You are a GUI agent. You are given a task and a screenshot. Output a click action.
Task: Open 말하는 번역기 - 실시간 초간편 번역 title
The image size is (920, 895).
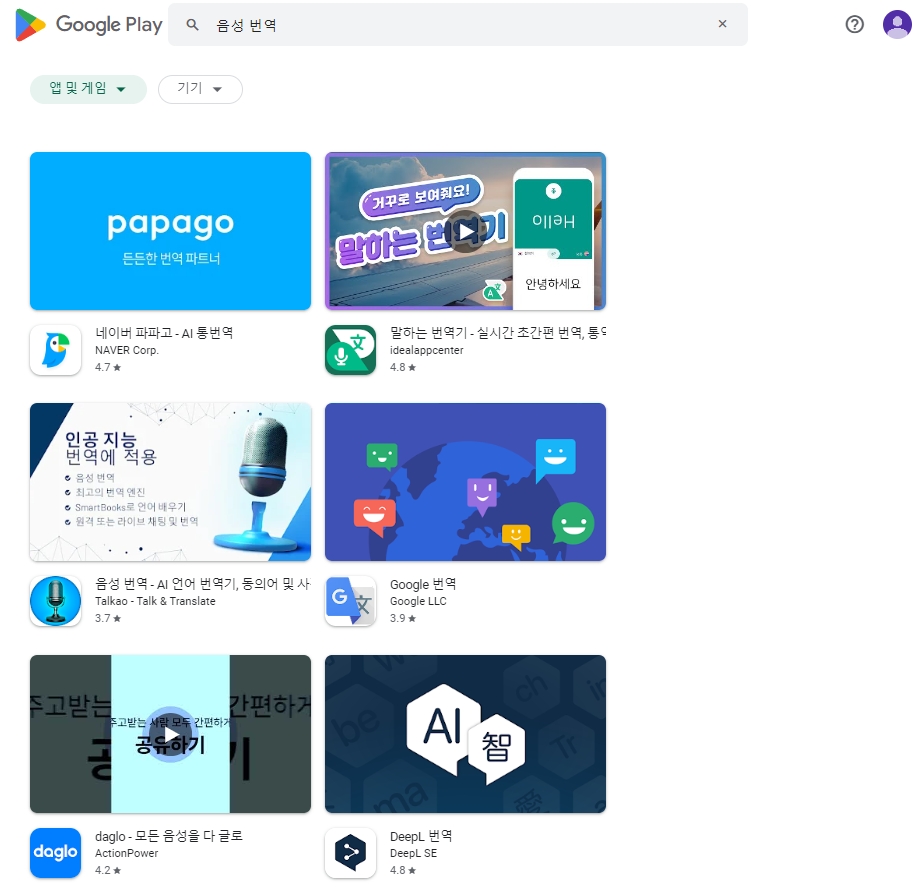point(498,333)
